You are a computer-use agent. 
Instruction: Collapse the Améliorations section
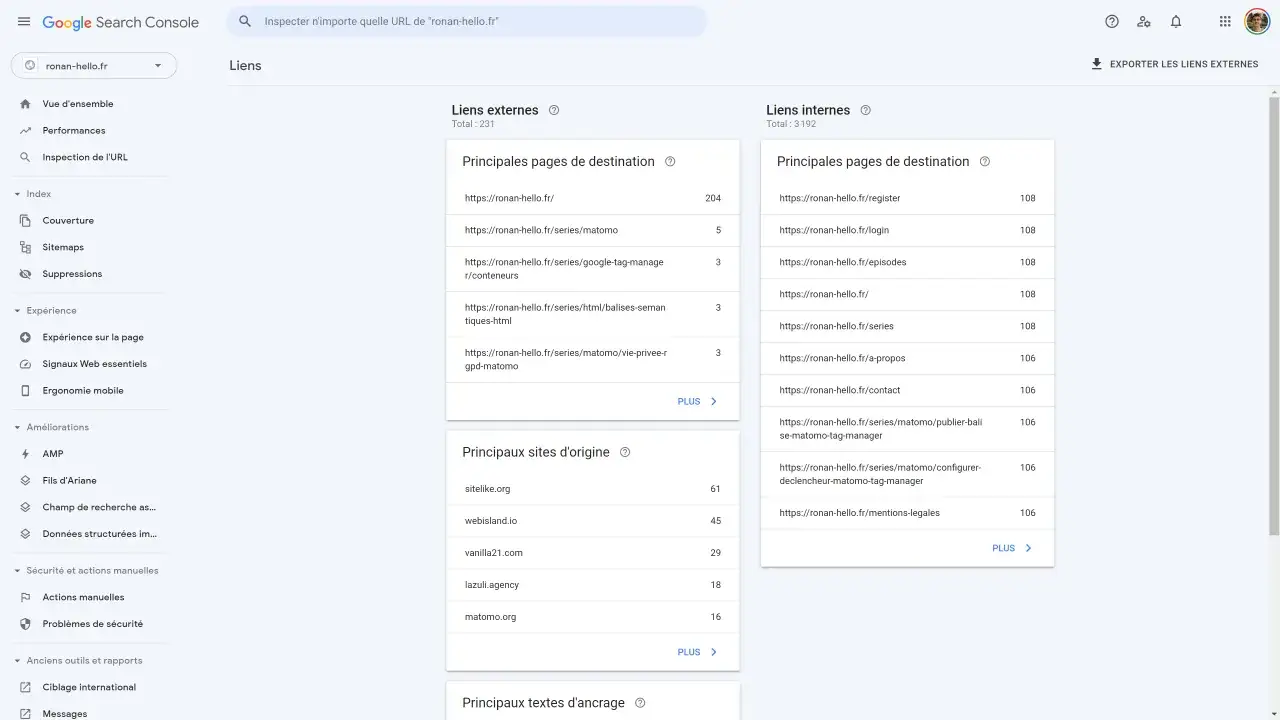point(17,427)
